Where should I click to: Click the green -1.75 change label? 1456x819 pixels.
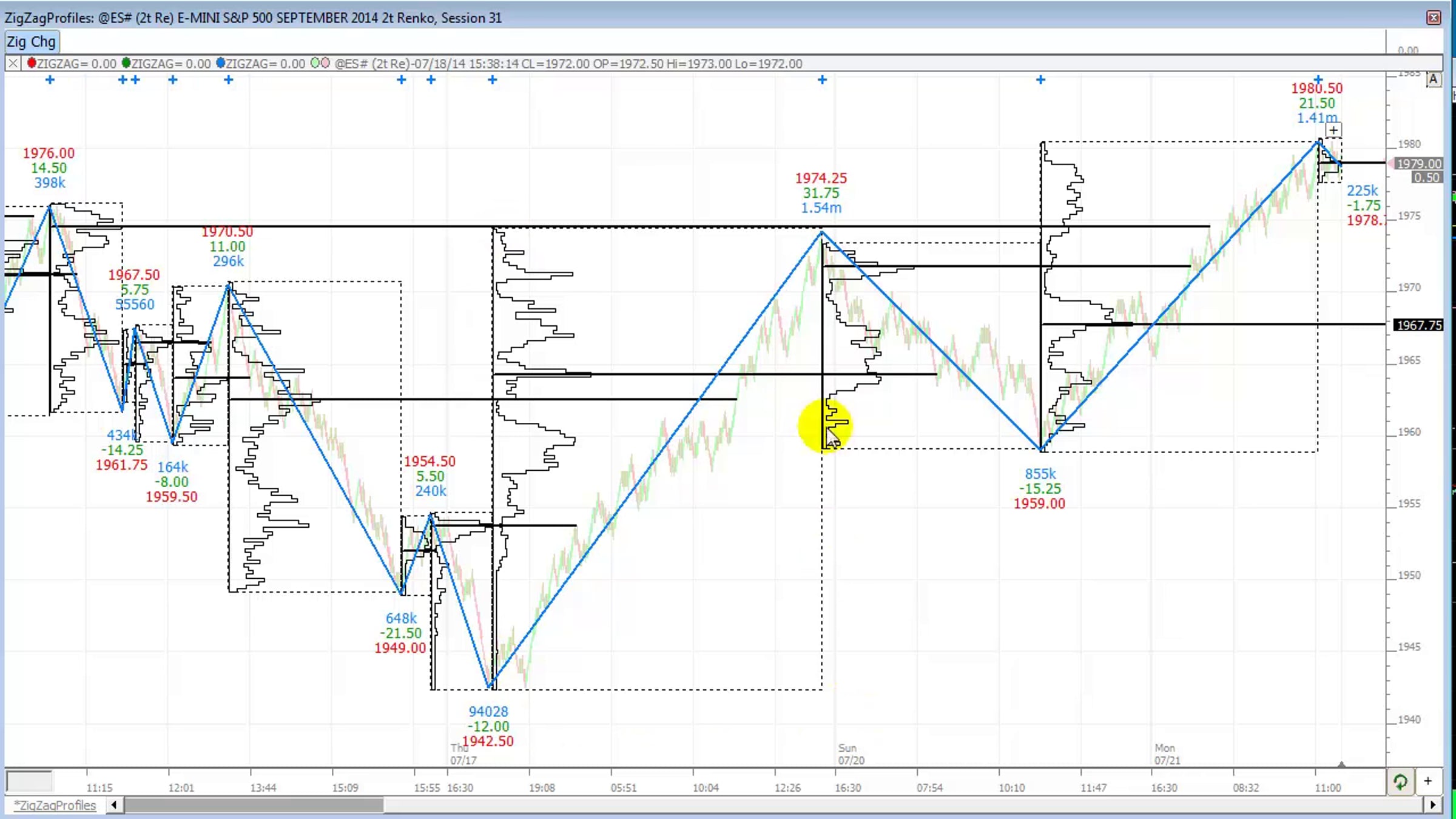click(1364, 206)
